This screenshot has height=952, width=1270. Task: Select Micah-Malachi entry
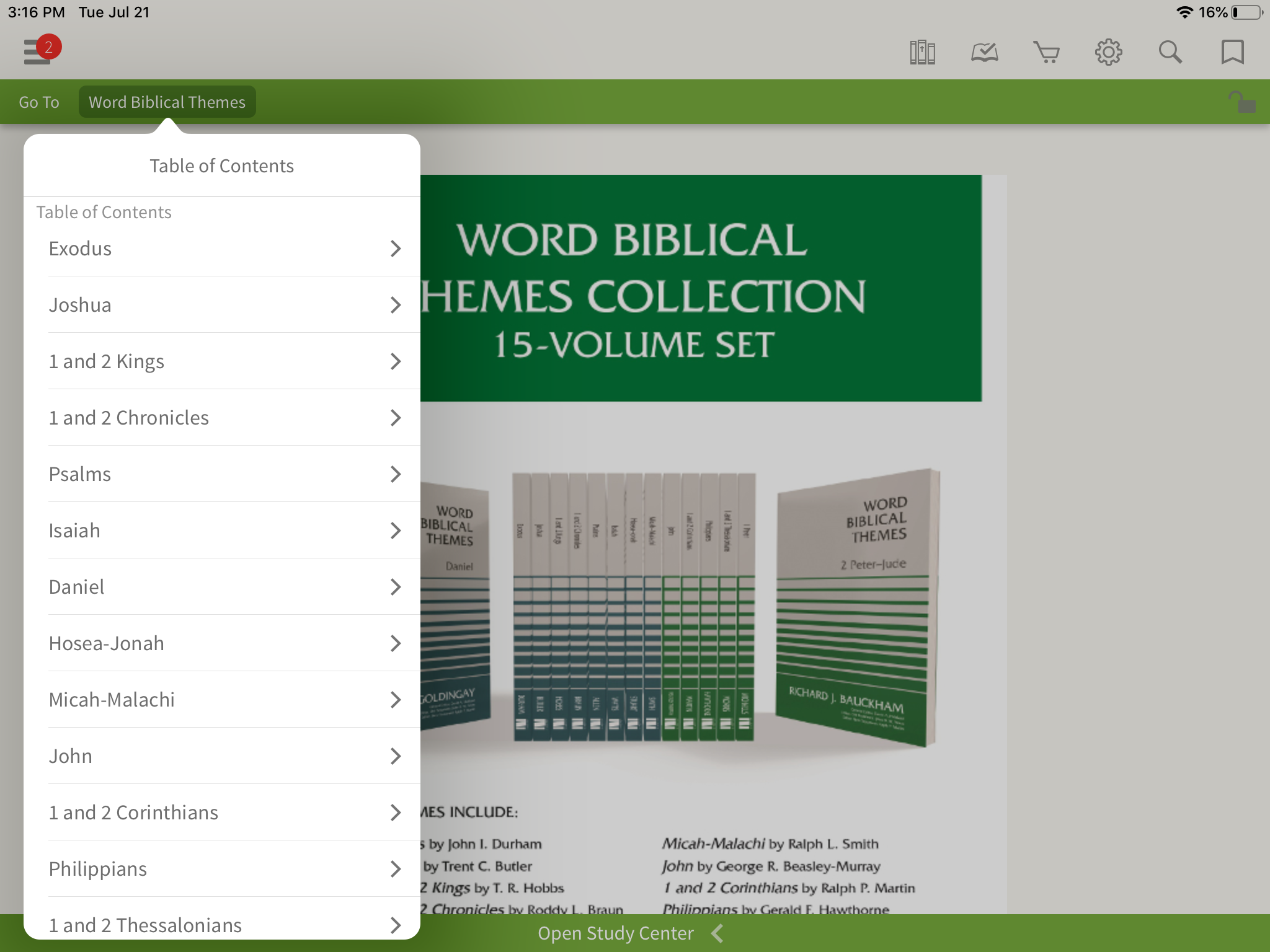(x=222, y=700)
